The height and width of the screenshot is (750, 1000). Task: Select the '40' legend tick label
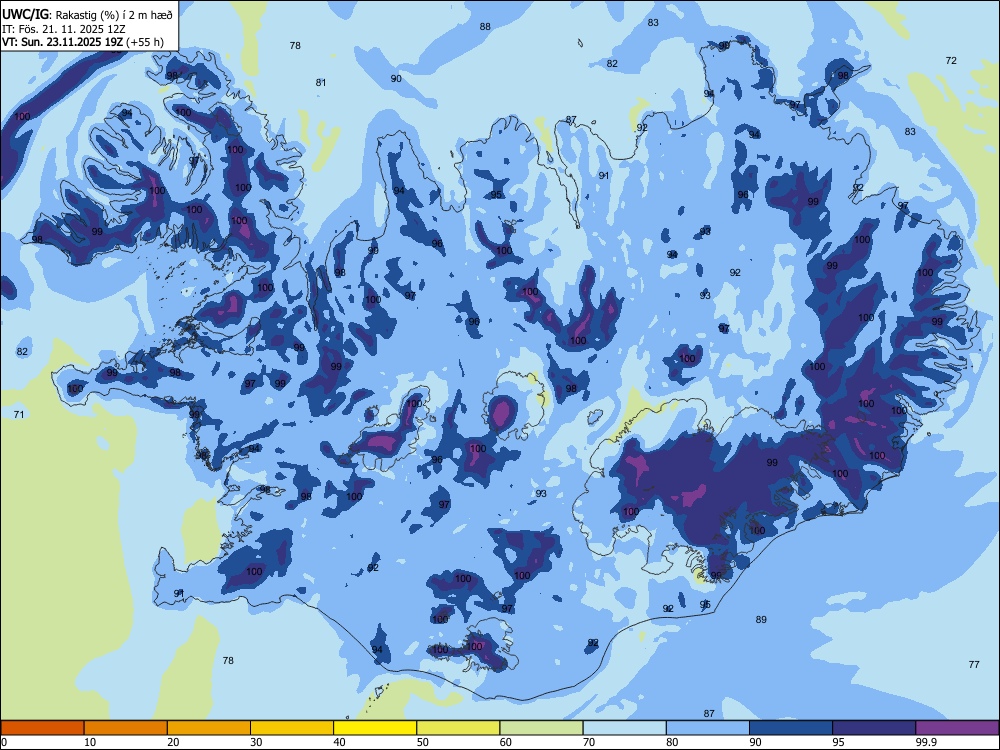[x=339, y=742]
